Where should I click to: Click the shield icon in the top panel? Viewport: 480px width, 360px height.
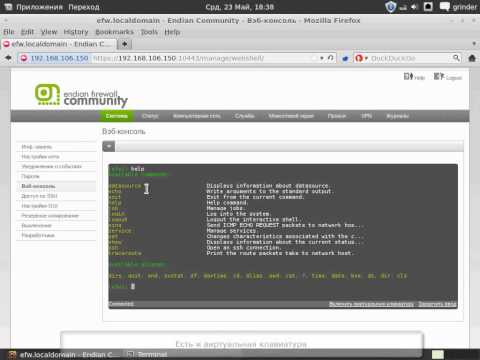pos(390,7)
